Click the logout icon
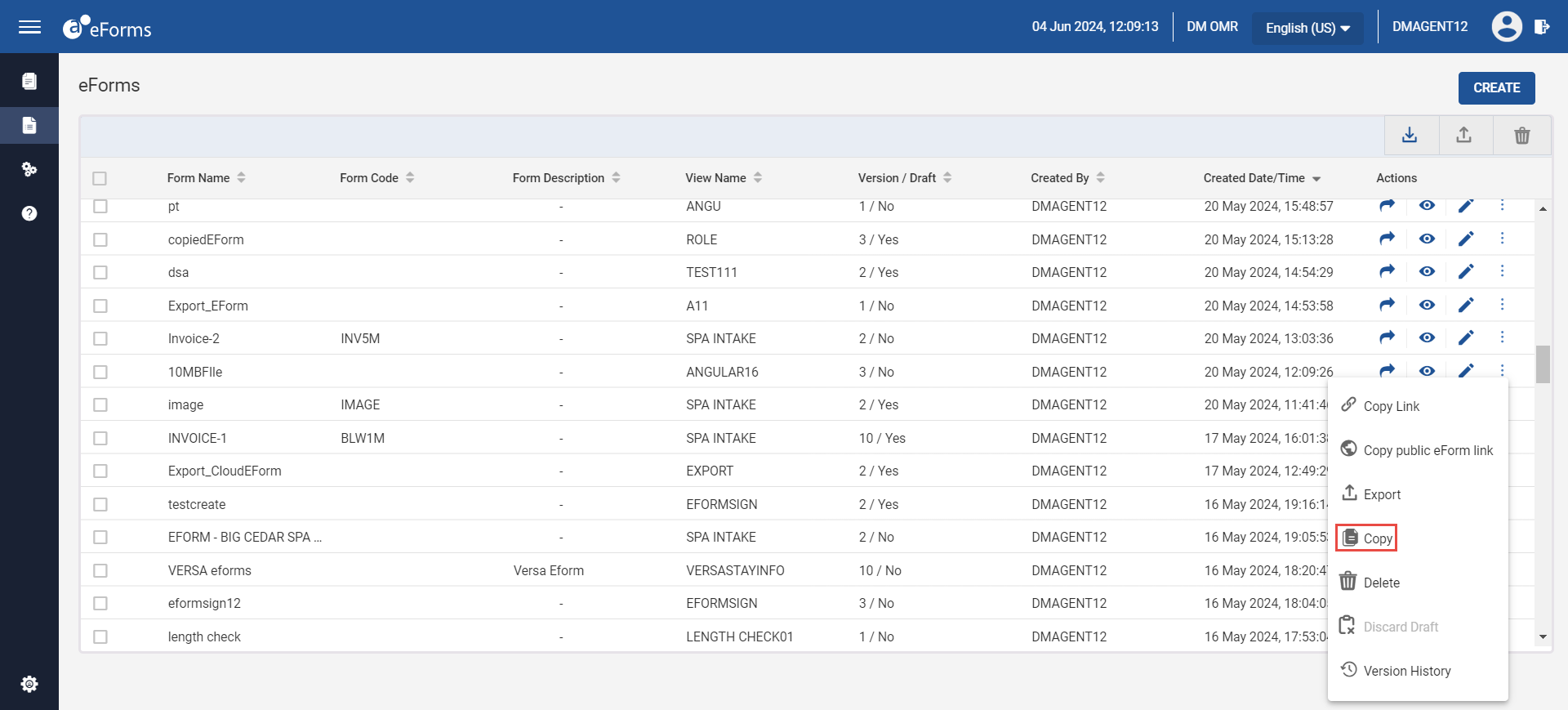Screen dimensions: 1568x710 tap(1542, 27)
